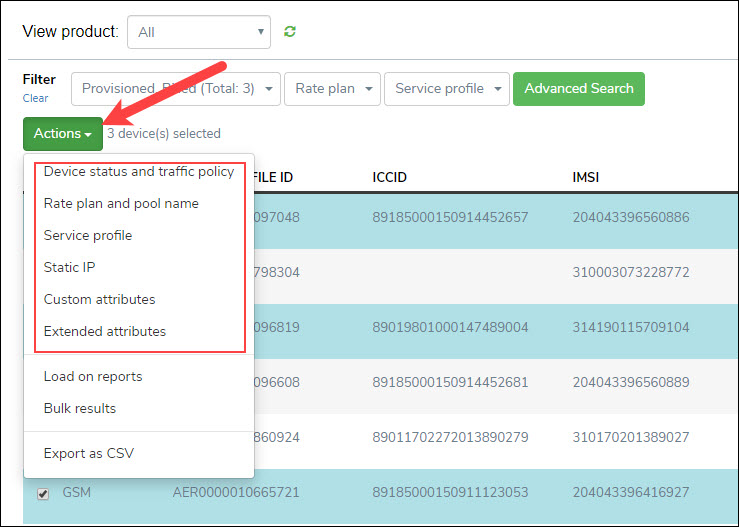739x527 pixels.
Task: Open Bulk results from Actions menu
Action: point(139,408)
